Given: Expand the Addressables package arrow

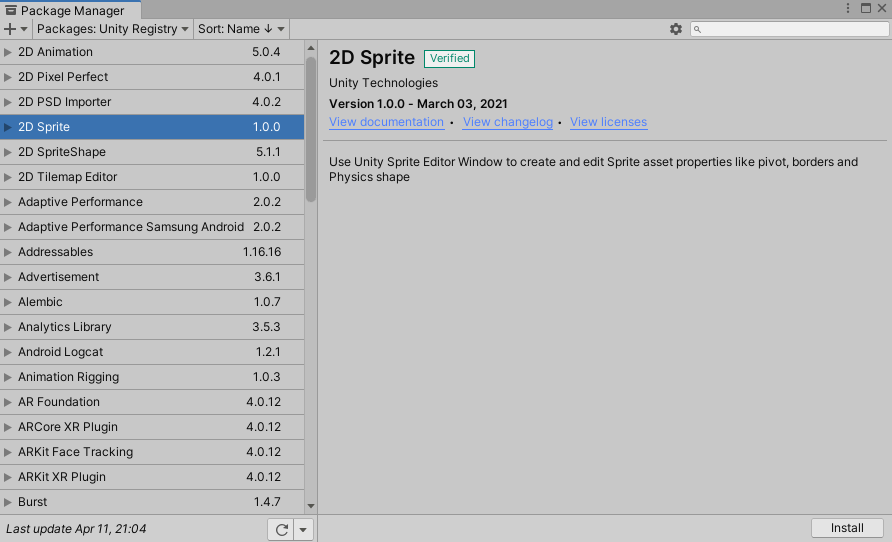Looking at the screenshot, I should pos(7,252).
